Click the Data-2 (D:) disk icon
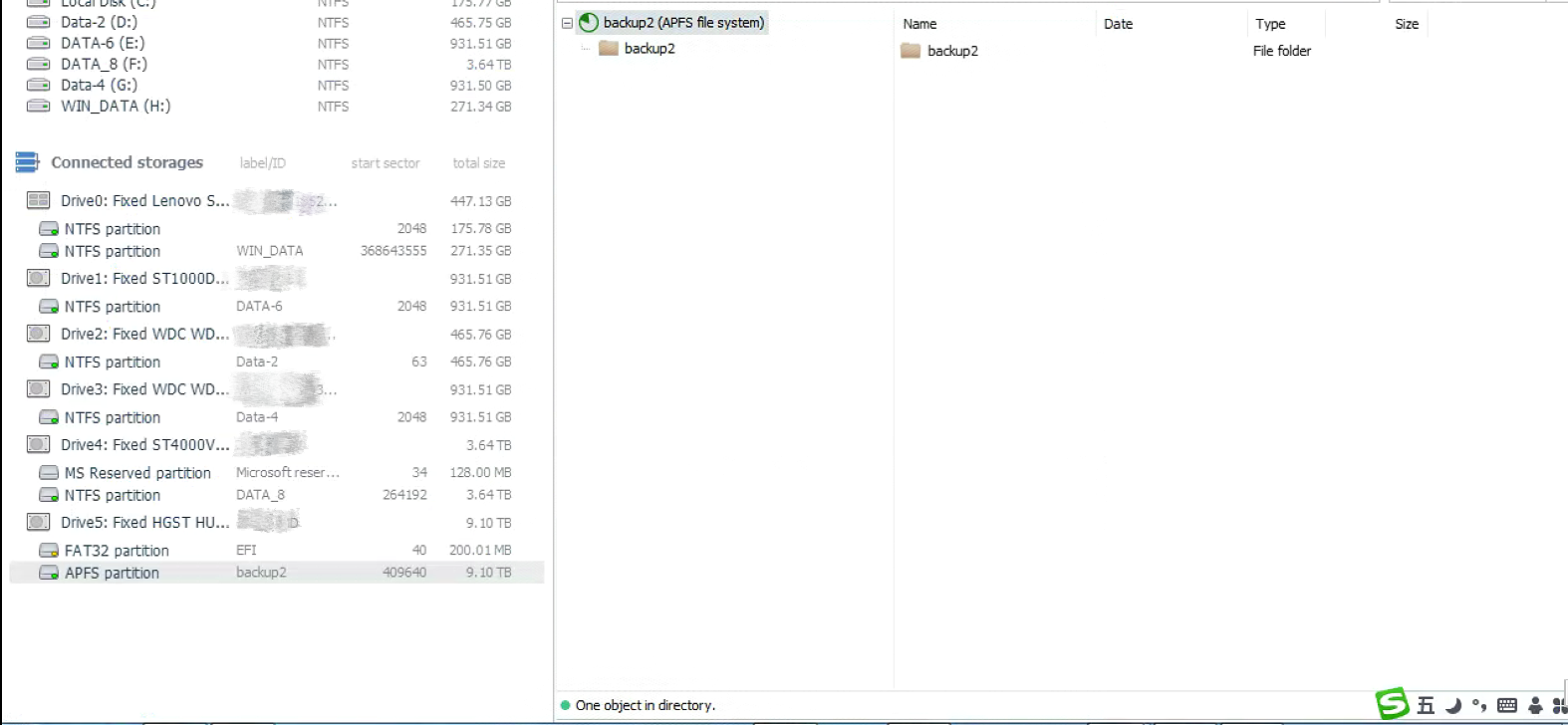 tap(38, 22)
